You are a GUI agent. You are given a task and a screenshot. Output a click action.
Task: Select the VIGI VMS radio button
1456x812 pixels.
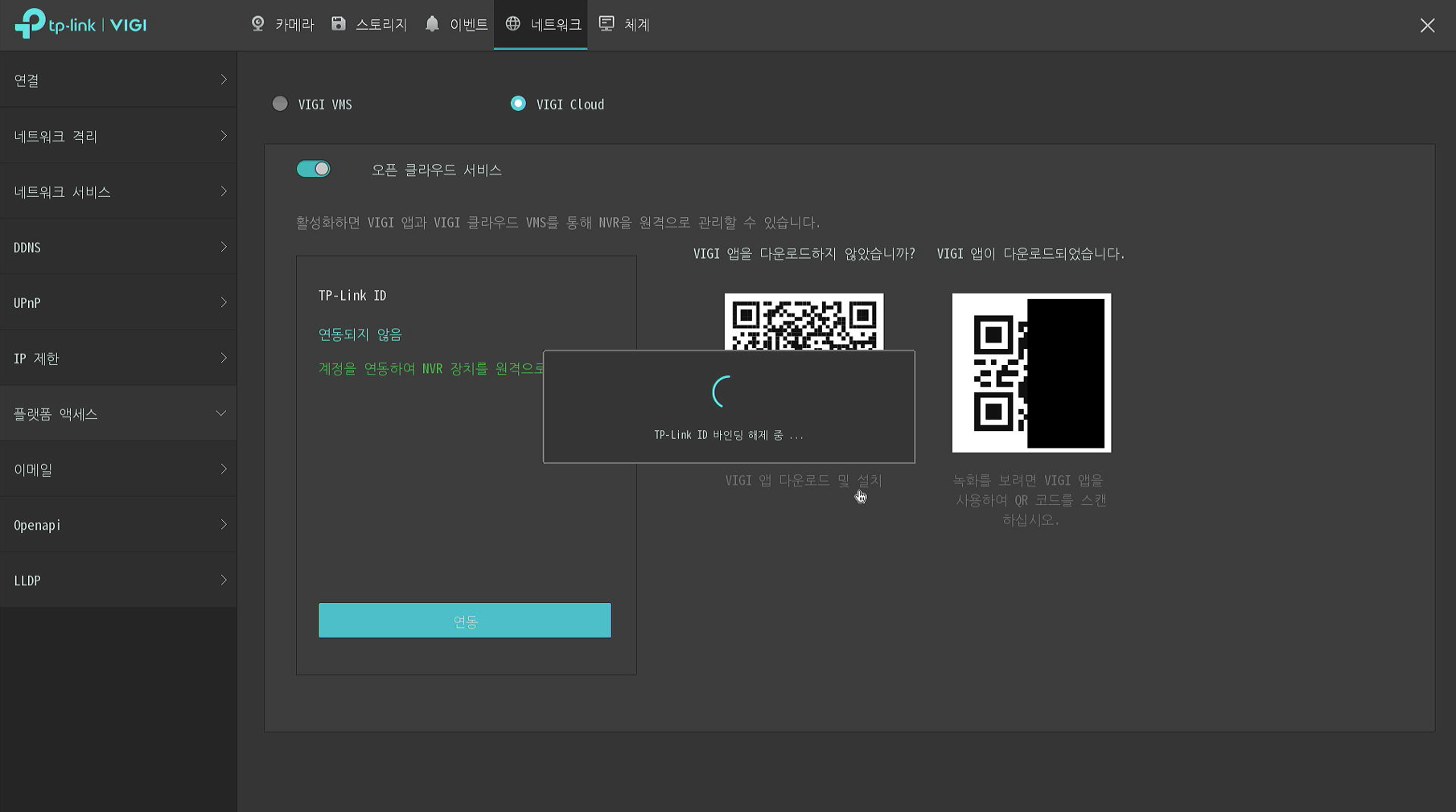pos(280,104)
